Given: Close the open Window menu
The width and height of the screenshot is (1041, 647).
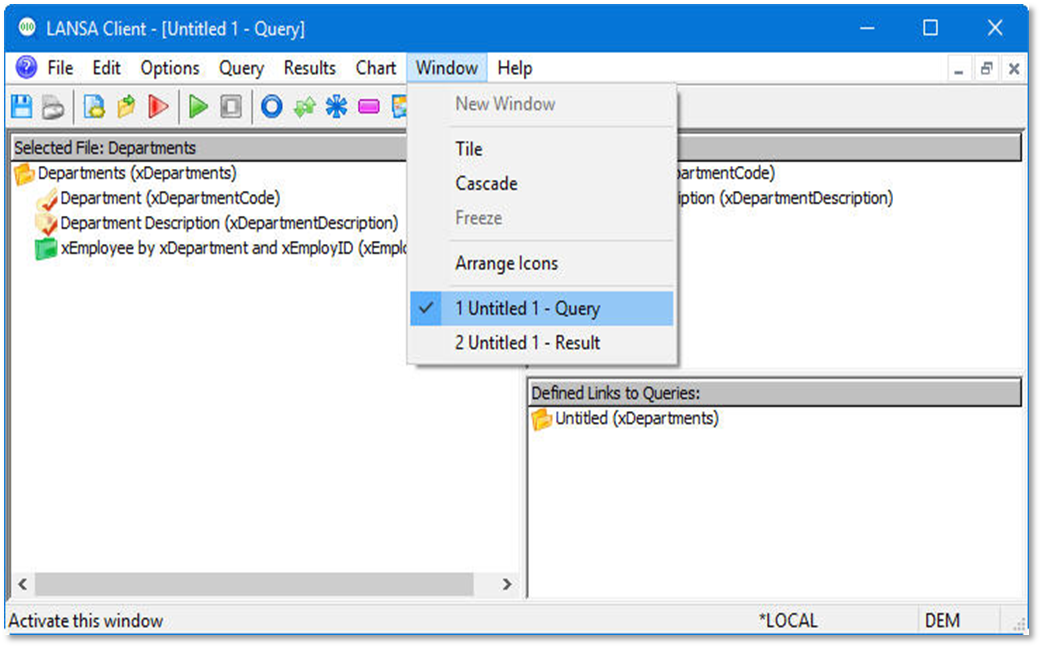Looking at the screenshot, I should [447, 68].
